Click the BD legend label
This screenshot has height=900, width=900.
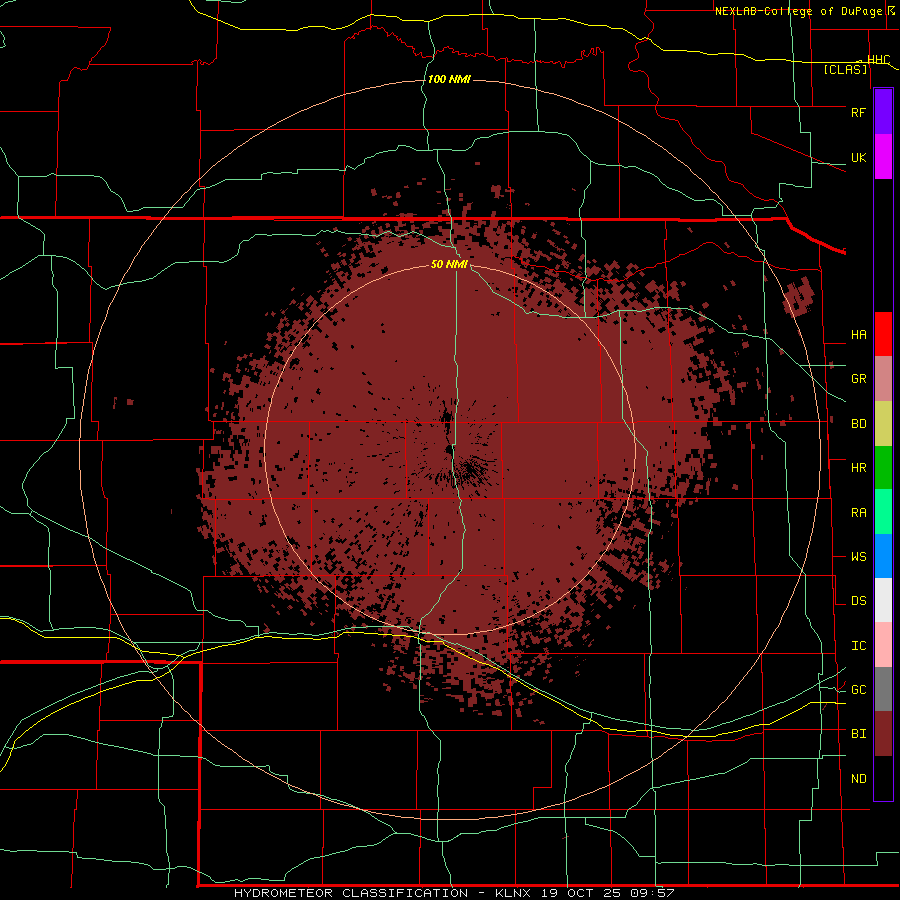coord(858,424)
